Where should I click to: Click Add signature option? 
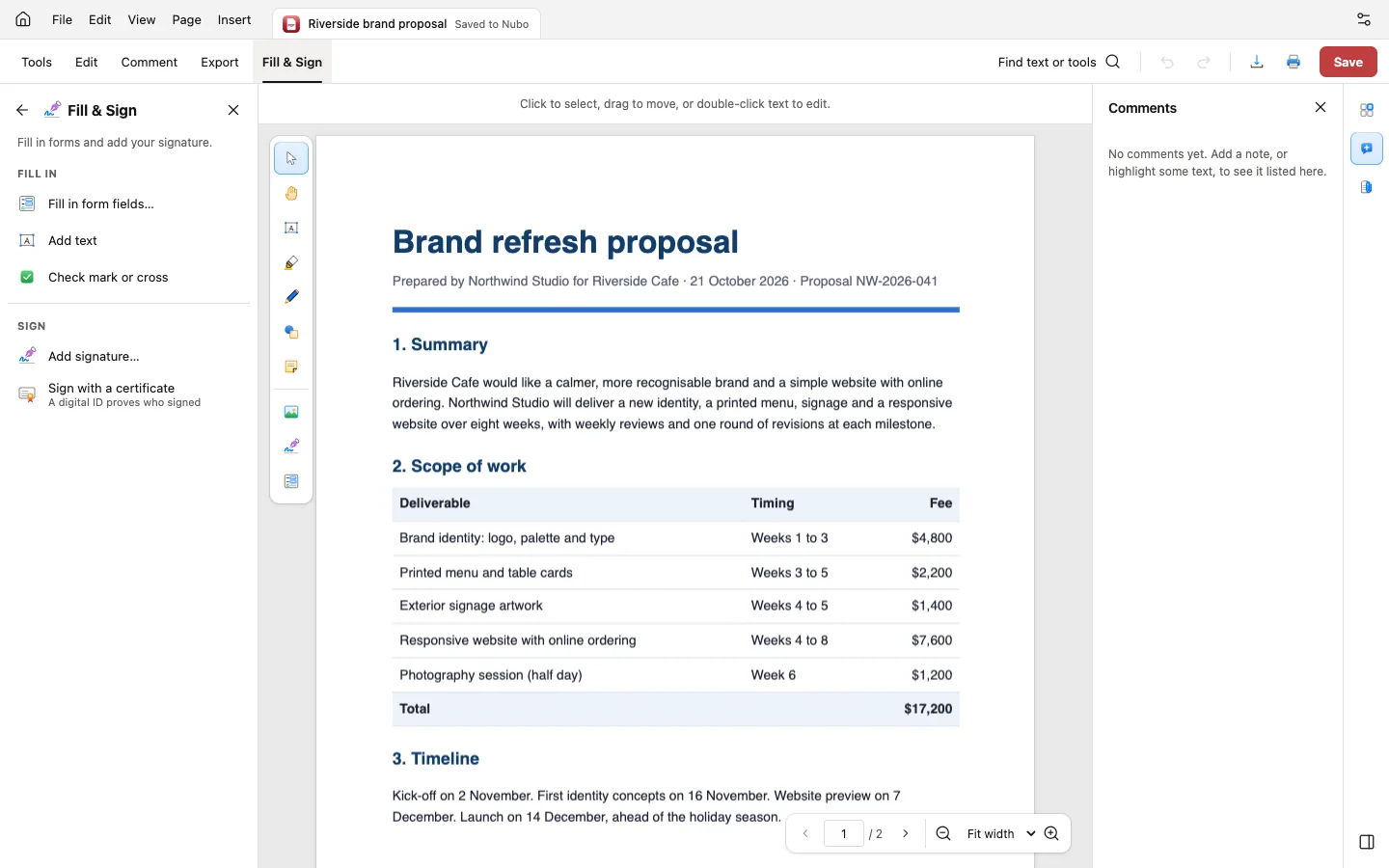129,356
